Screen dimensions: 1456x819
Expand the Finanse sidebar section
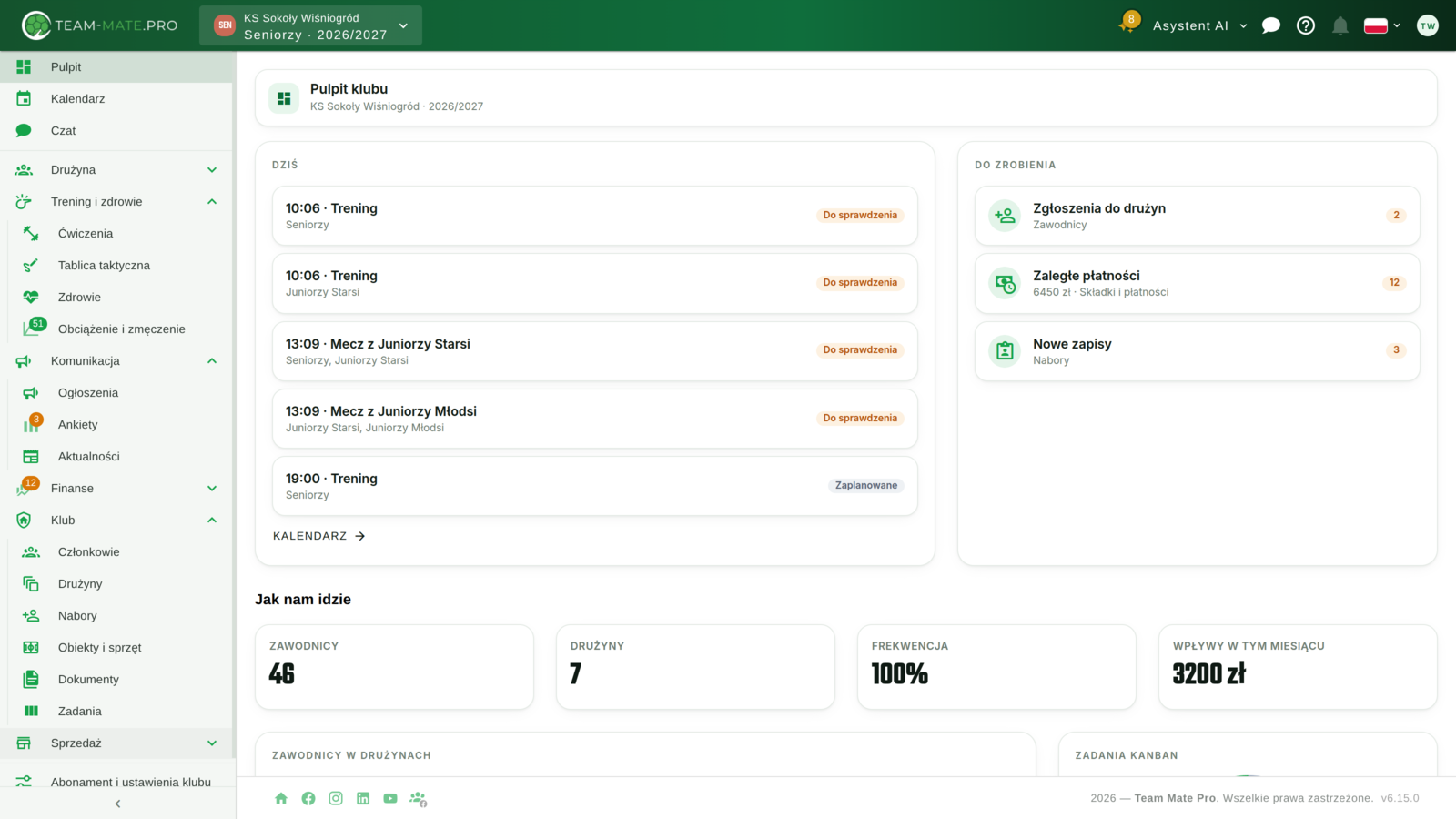(x=116, y=488)
